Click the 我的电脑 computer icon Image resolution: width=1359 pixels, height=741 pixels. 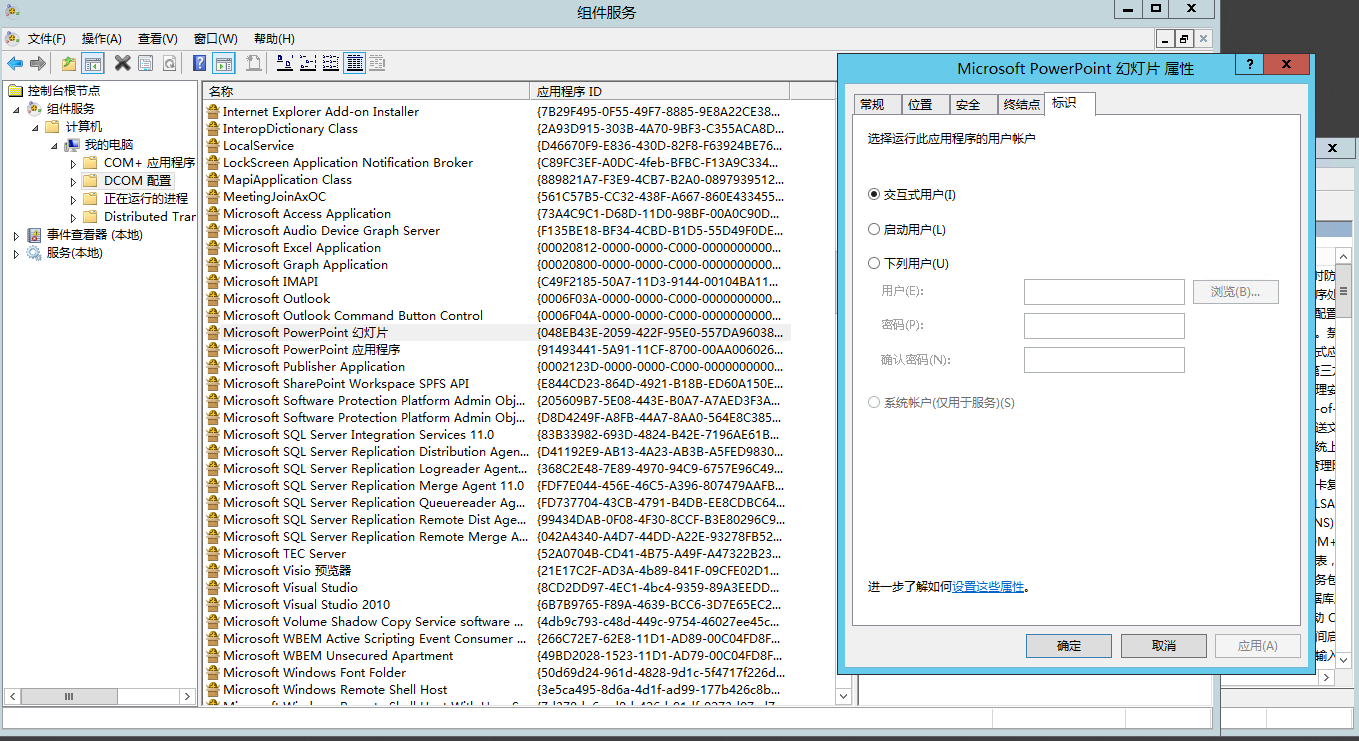point(73,145)
